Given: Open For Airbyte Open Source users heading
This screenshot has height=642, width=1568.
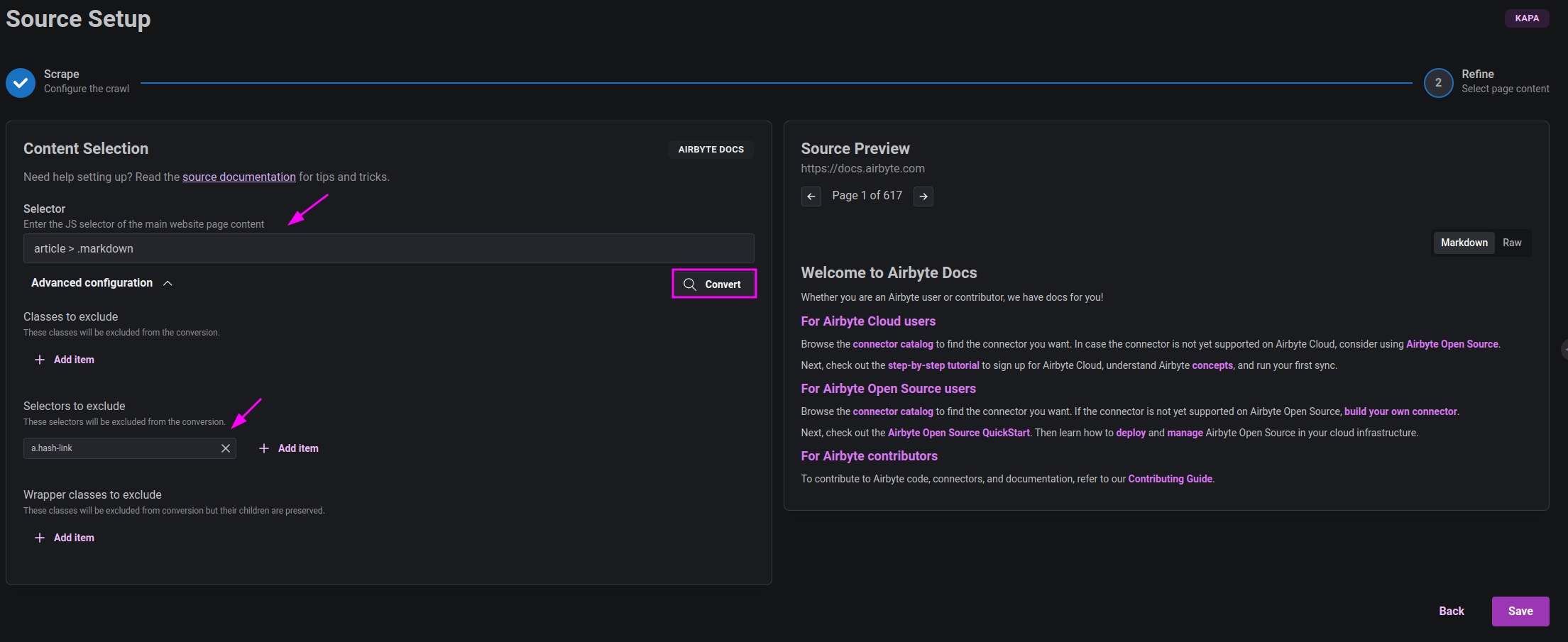Looking at the screenshot, I should tap(888, 389).
